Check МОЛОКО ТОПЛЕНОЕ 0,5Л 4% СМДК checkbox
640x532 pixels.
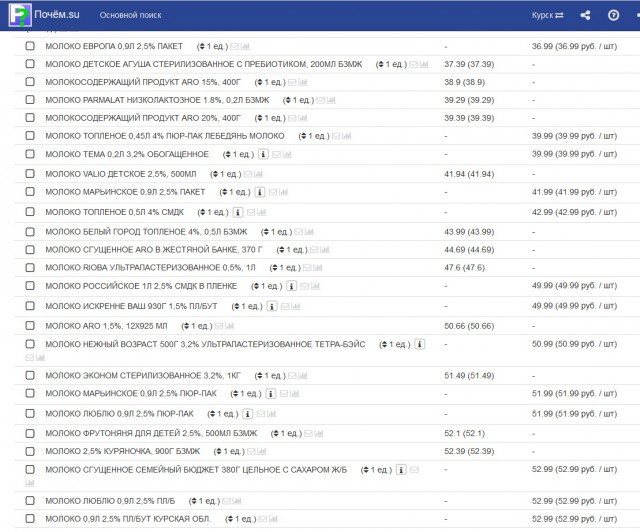pyautogui.click(x=30, y=211)
